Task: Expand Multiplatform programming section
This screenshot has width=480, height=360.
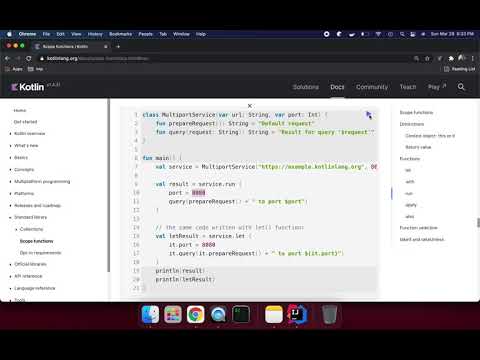Action: click(x=10, y=182)
